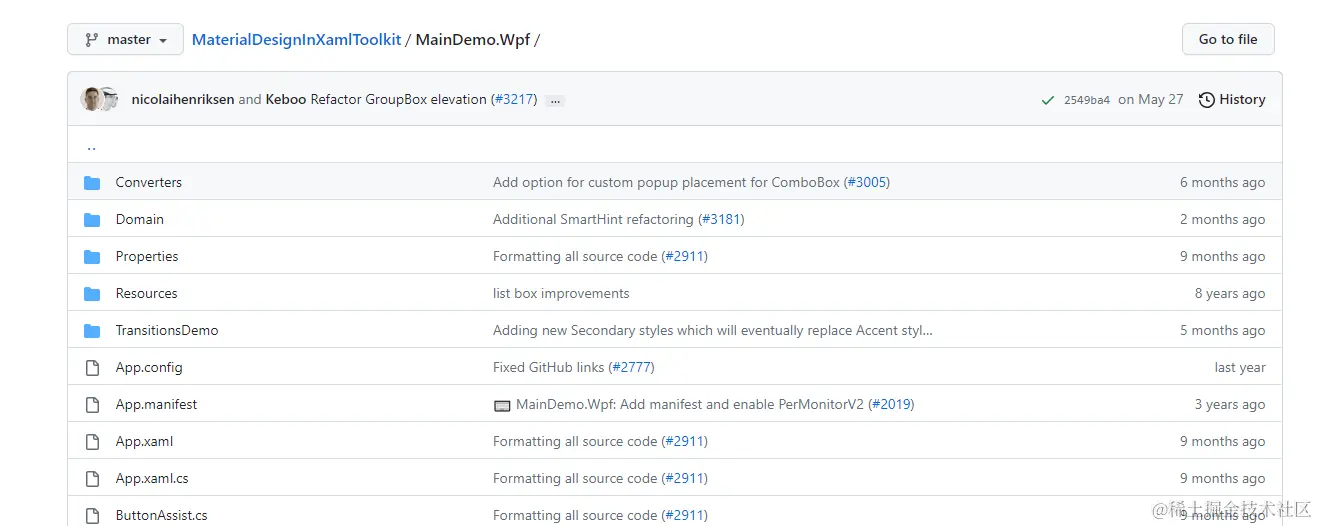The height and width of the screenshot is (526, 1318).
Task: Click the green commit status checkmark
Action: pyautogui.click(x=1047, y=100)
